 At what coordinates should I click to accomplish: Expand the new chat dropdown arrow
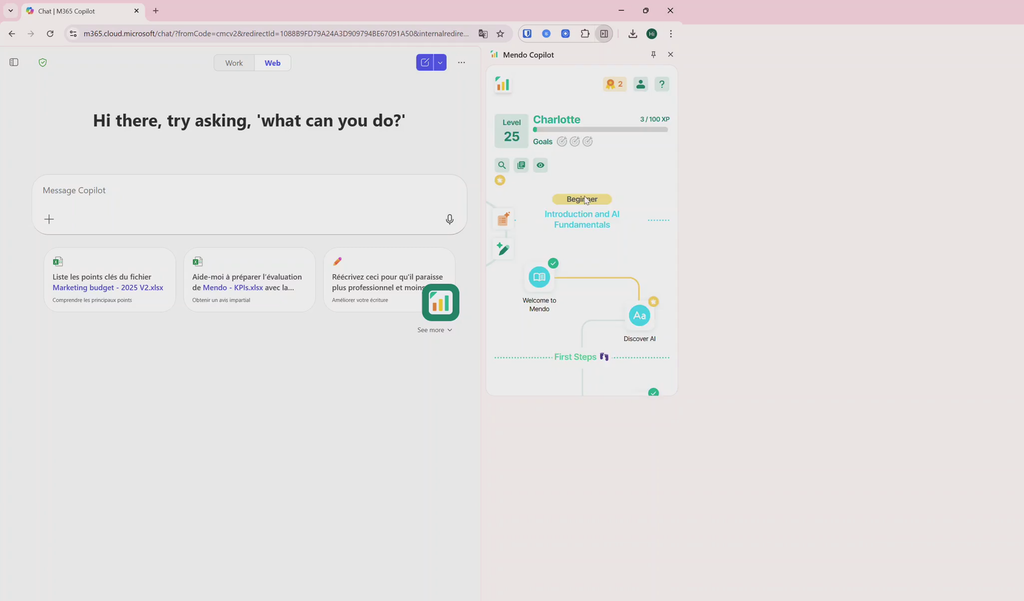(440, 62)
